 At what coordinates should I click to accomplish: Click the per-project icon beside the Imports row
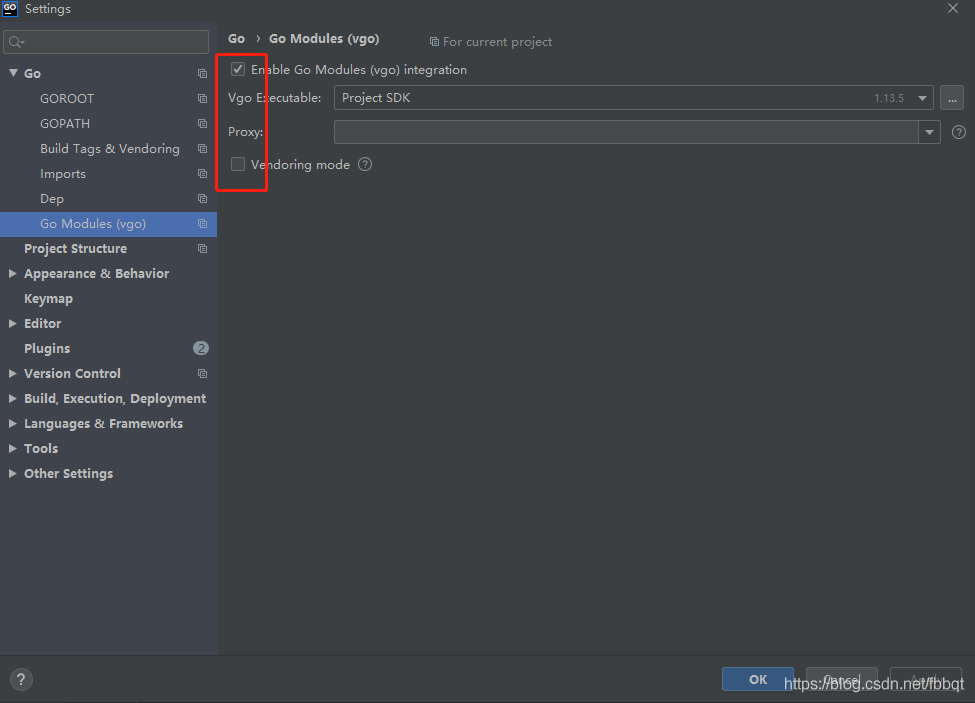pos(202,173)
